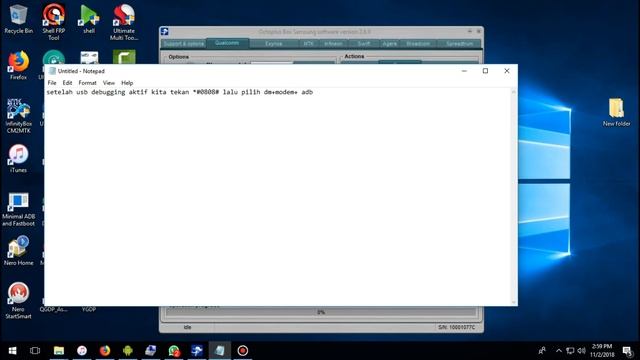Click S/N value in Octoplus status bar
640x360 pixels.
(x=456, y=327)
